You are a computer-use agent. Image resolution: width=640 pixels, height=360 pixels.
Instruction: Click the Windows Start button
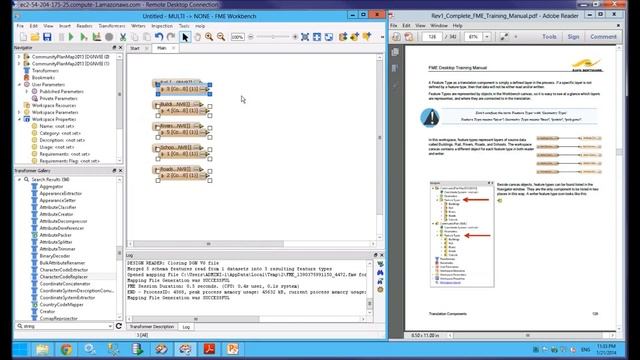pos(20,349)
